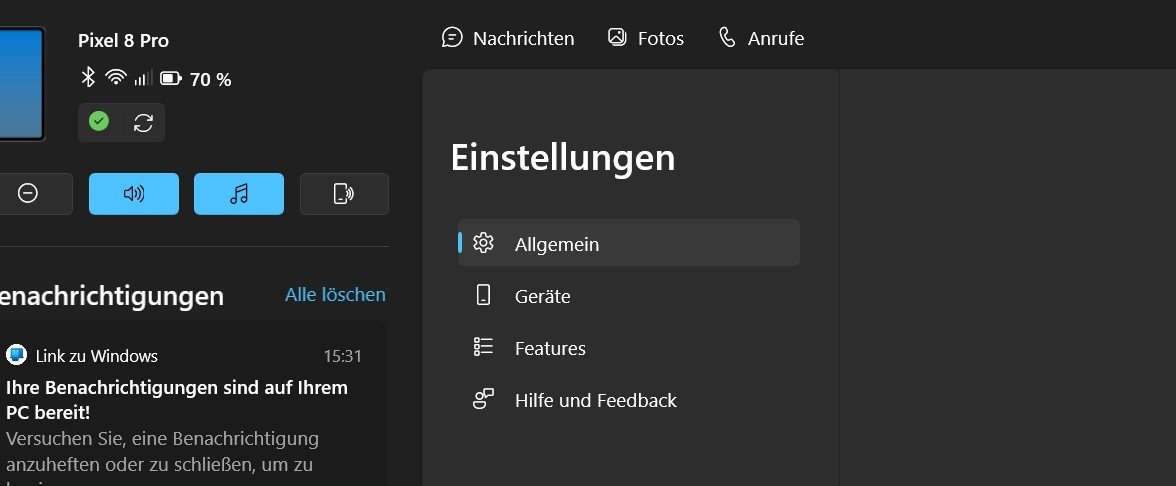Image resolution: width=1176 pixels, height=486 pixels.
Task: Open Hilfe und Feedback section
Action: 628,400
